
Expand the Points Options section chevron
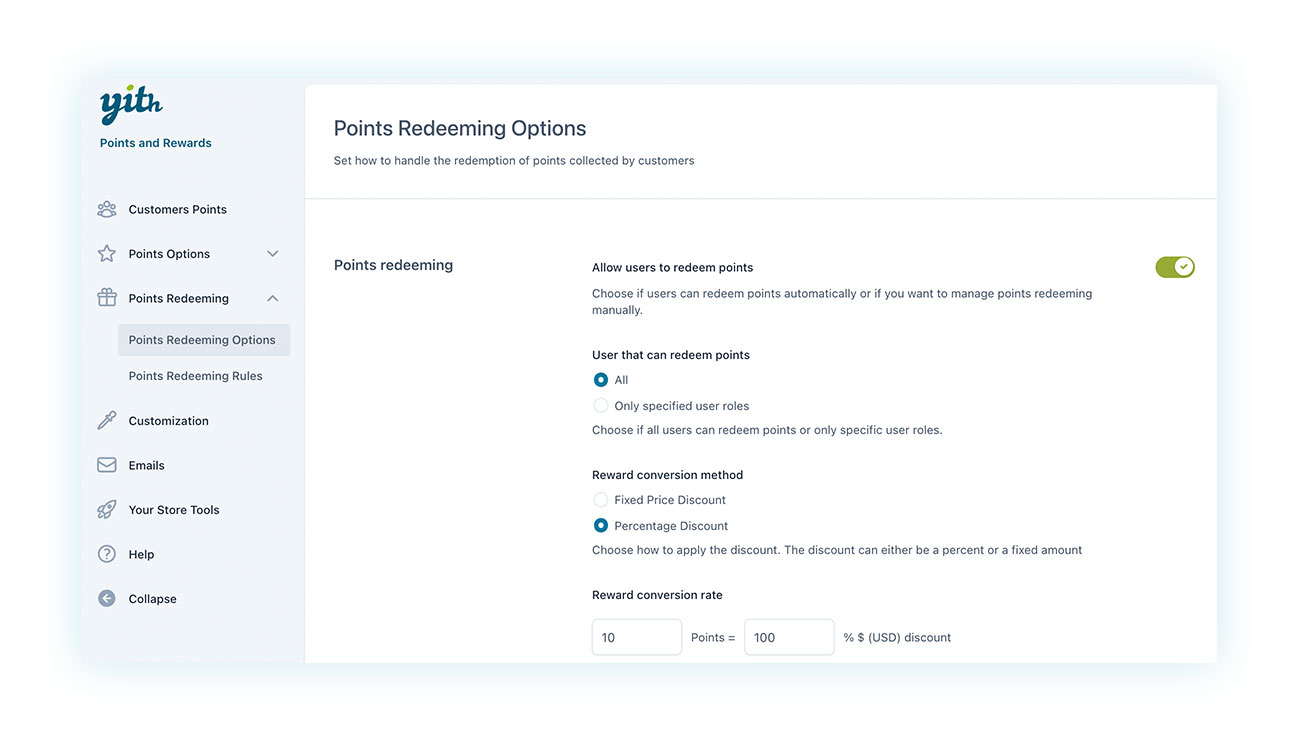272,253
